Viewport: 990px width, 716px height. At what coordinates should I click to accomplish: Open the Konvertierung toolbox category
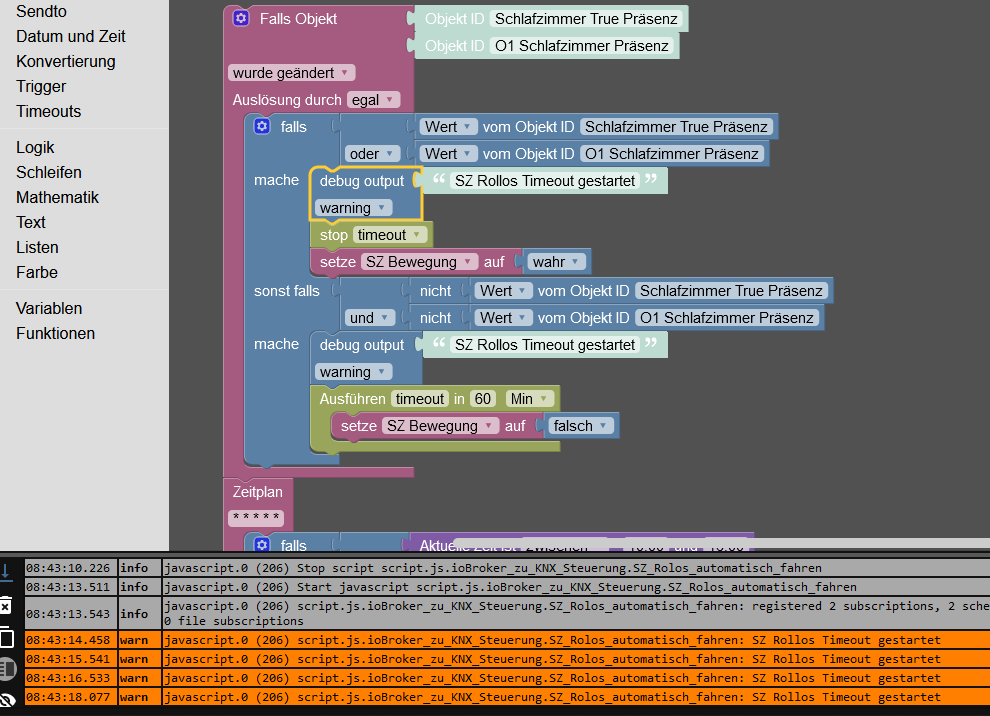pos(66,61)
